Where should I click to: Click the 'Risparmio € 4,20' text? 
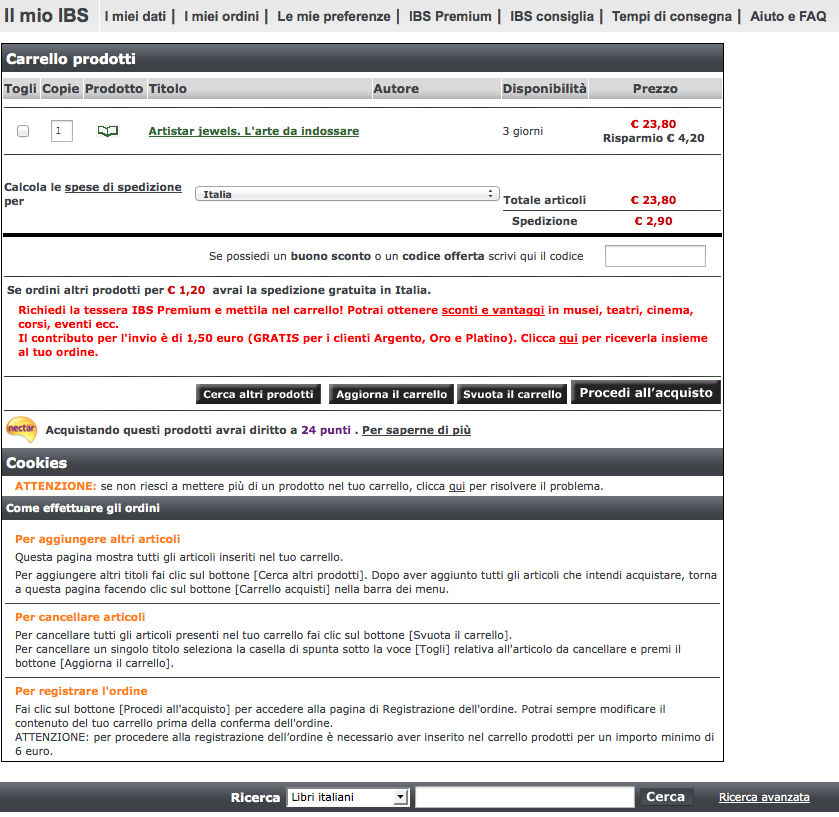coord(653,138)
